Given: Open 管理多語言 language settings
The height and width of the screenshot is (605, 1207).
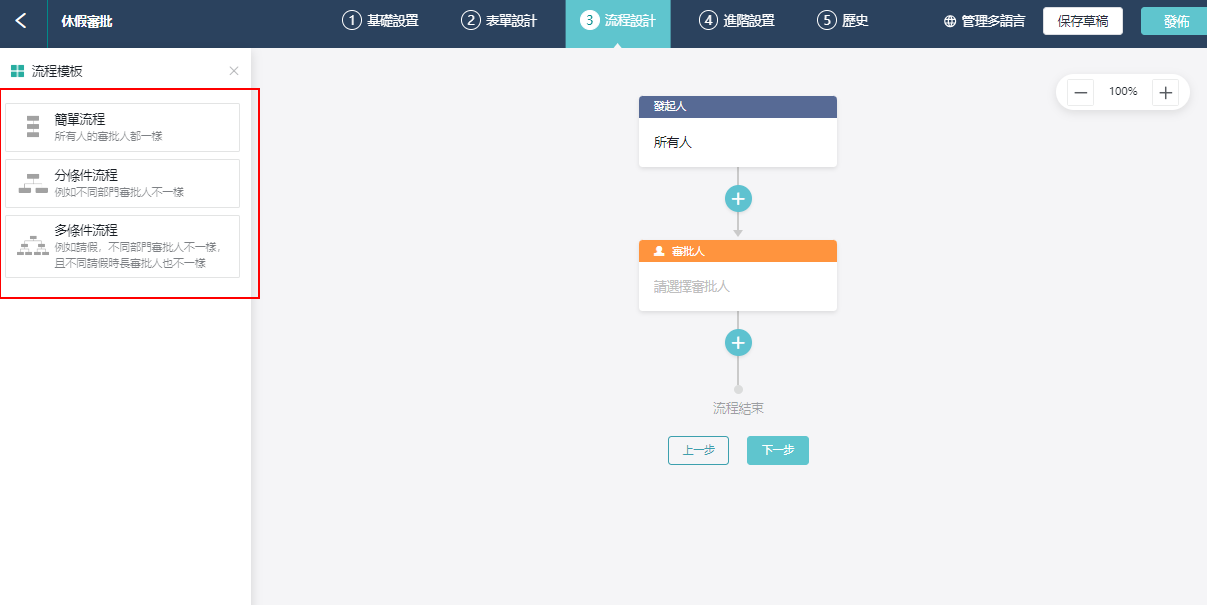Looking at the screenshot, I should [x=984, y=21].
